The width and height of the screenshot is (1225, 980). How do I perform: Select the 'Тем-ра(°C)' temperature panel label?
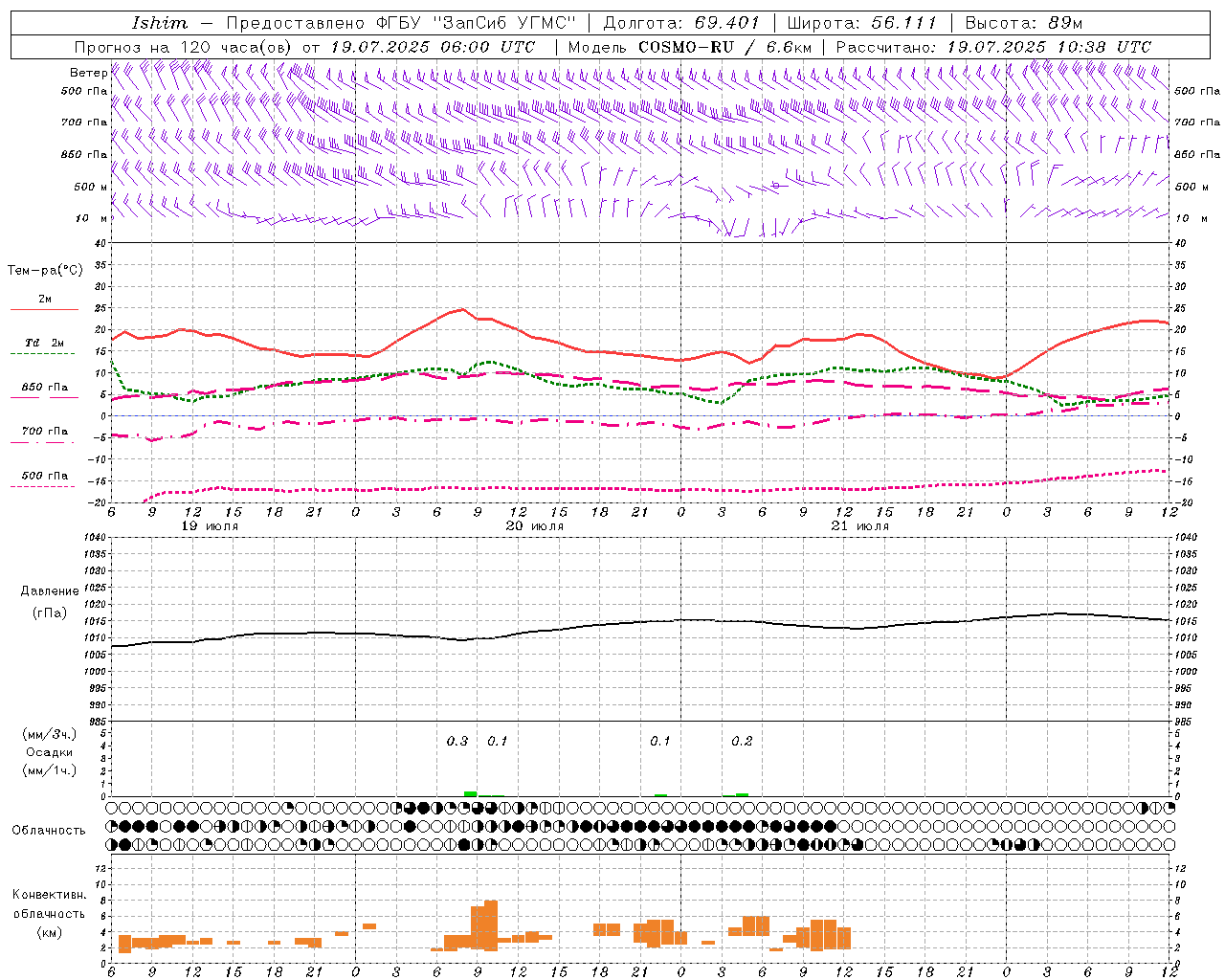(45, 271)
